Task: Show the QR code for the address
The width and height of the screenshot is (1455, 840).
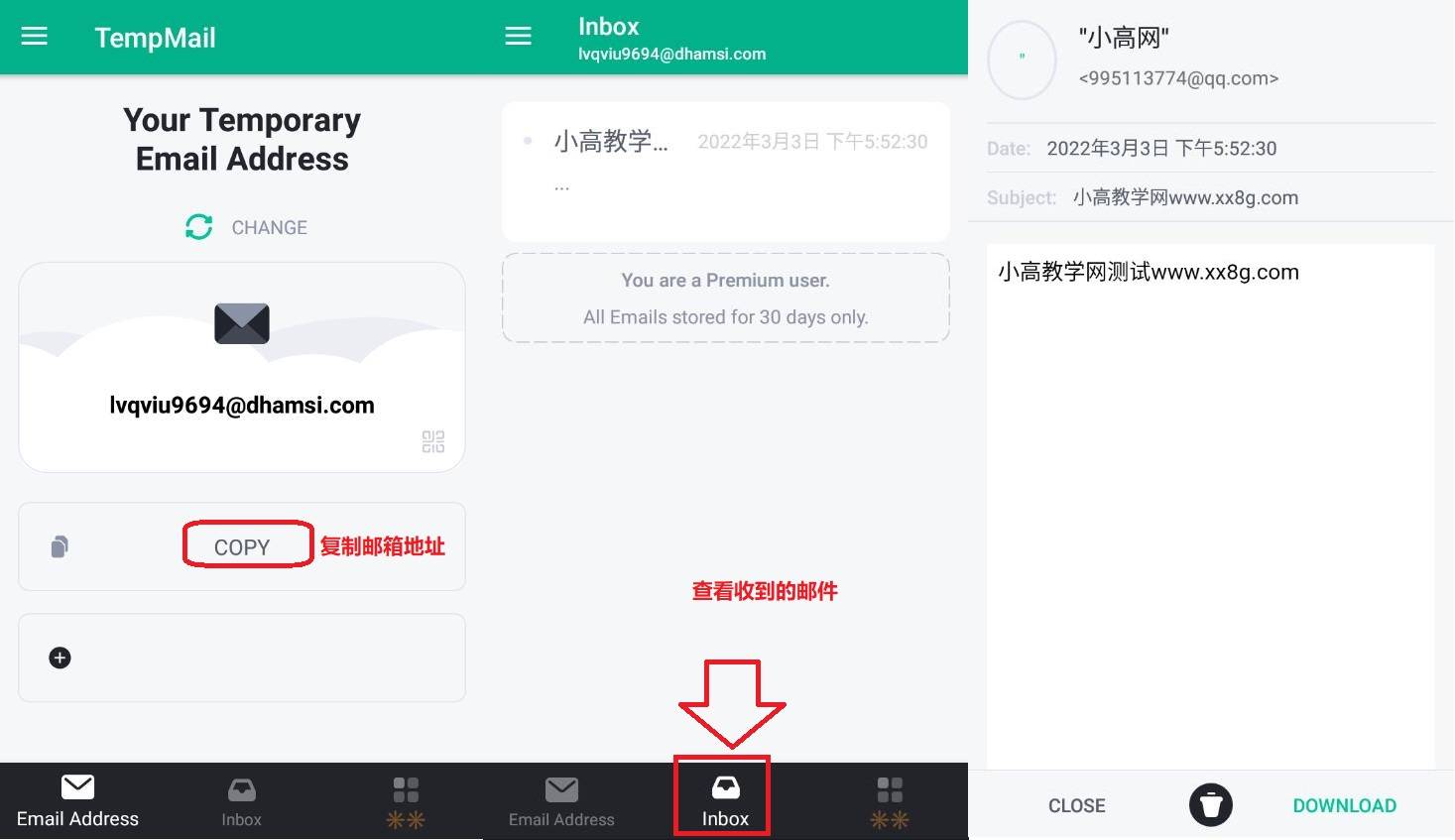Action: tap(433, 441)
